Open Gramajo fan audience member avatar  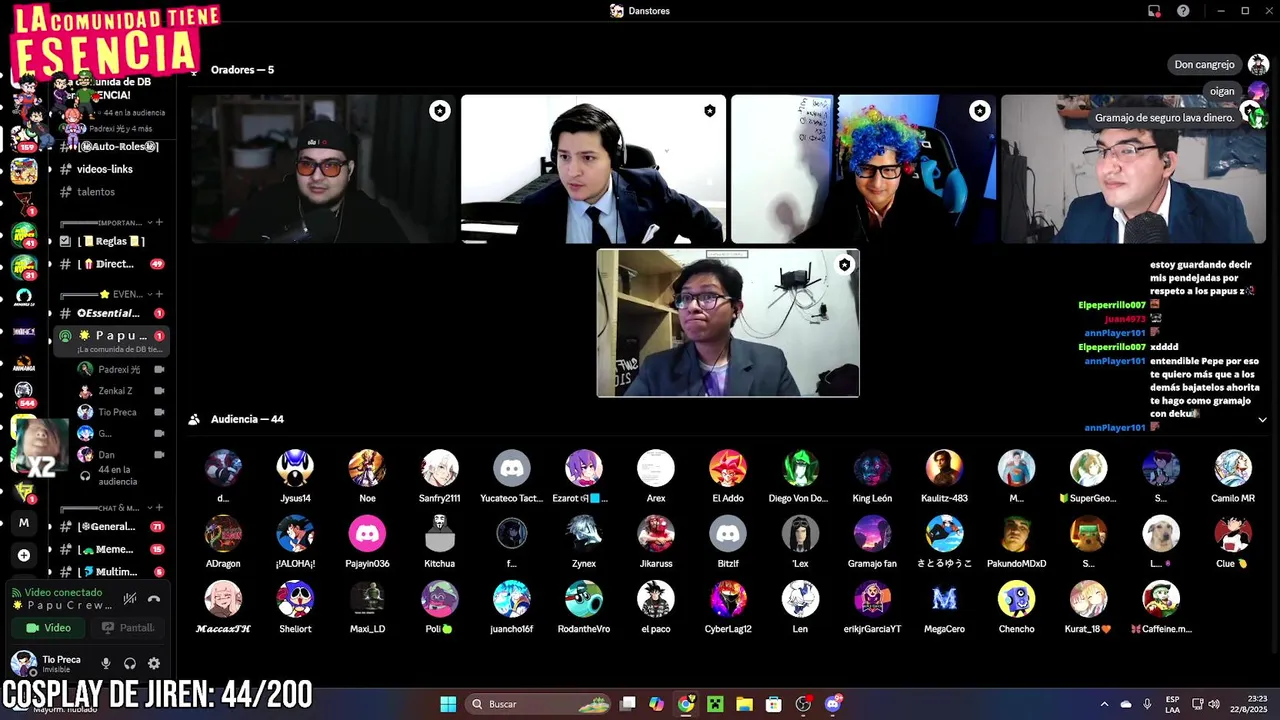click(x=872, y=534)
